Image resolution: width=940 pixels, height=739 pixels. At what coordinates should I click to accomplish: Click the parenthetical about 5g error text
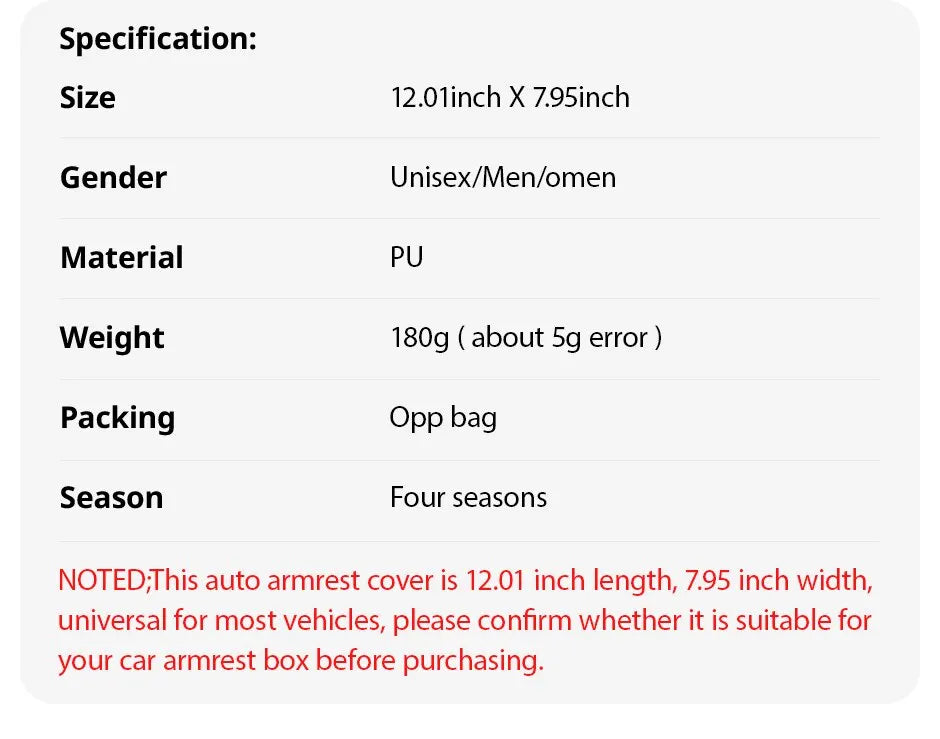pyautogui.click(x=560, y=338)
